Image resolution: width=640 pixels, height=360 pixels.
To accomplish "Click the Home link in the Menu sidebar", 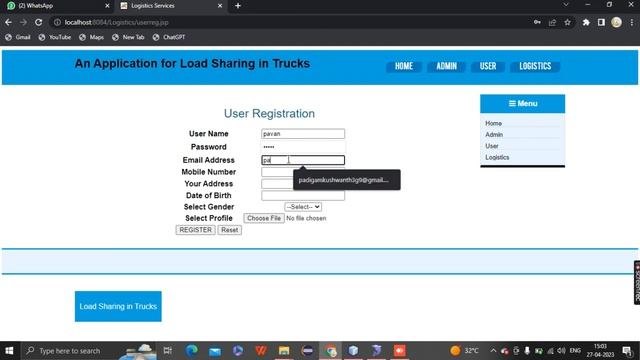I will 493,123.
